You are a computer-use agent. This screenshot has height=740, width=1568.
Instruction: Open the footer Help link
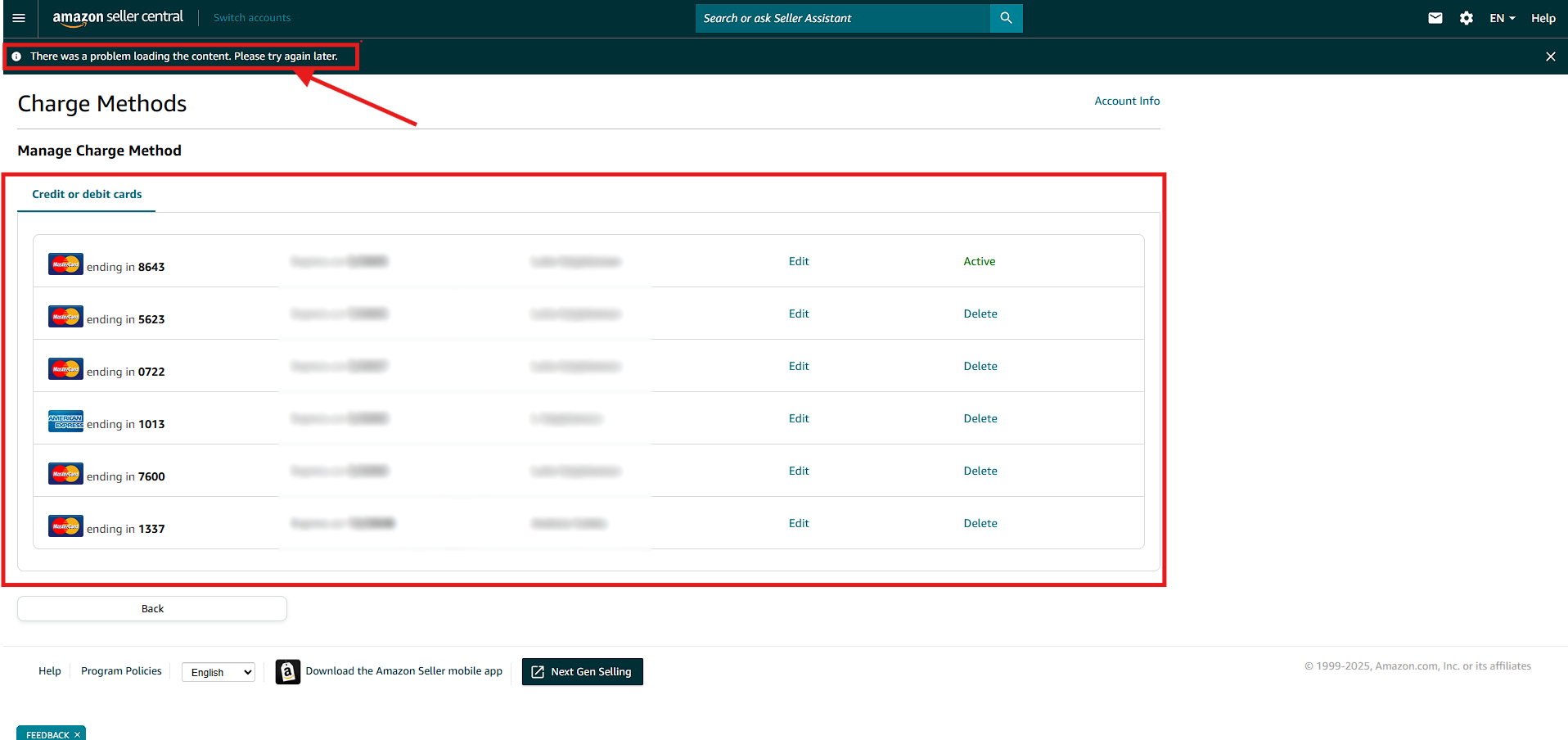coord(50,671)
